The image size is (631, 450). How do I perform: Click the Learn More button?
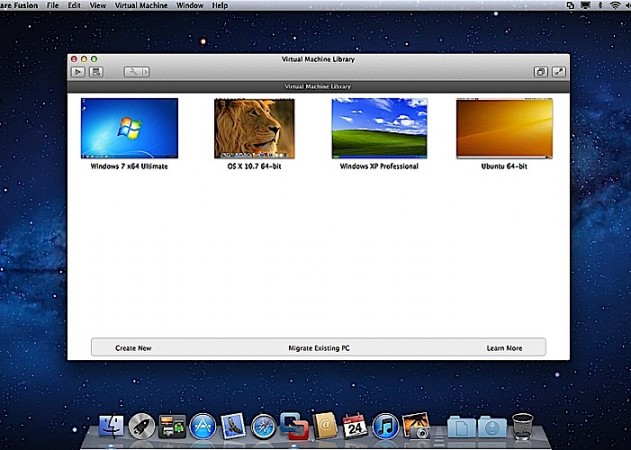(504, 348)
